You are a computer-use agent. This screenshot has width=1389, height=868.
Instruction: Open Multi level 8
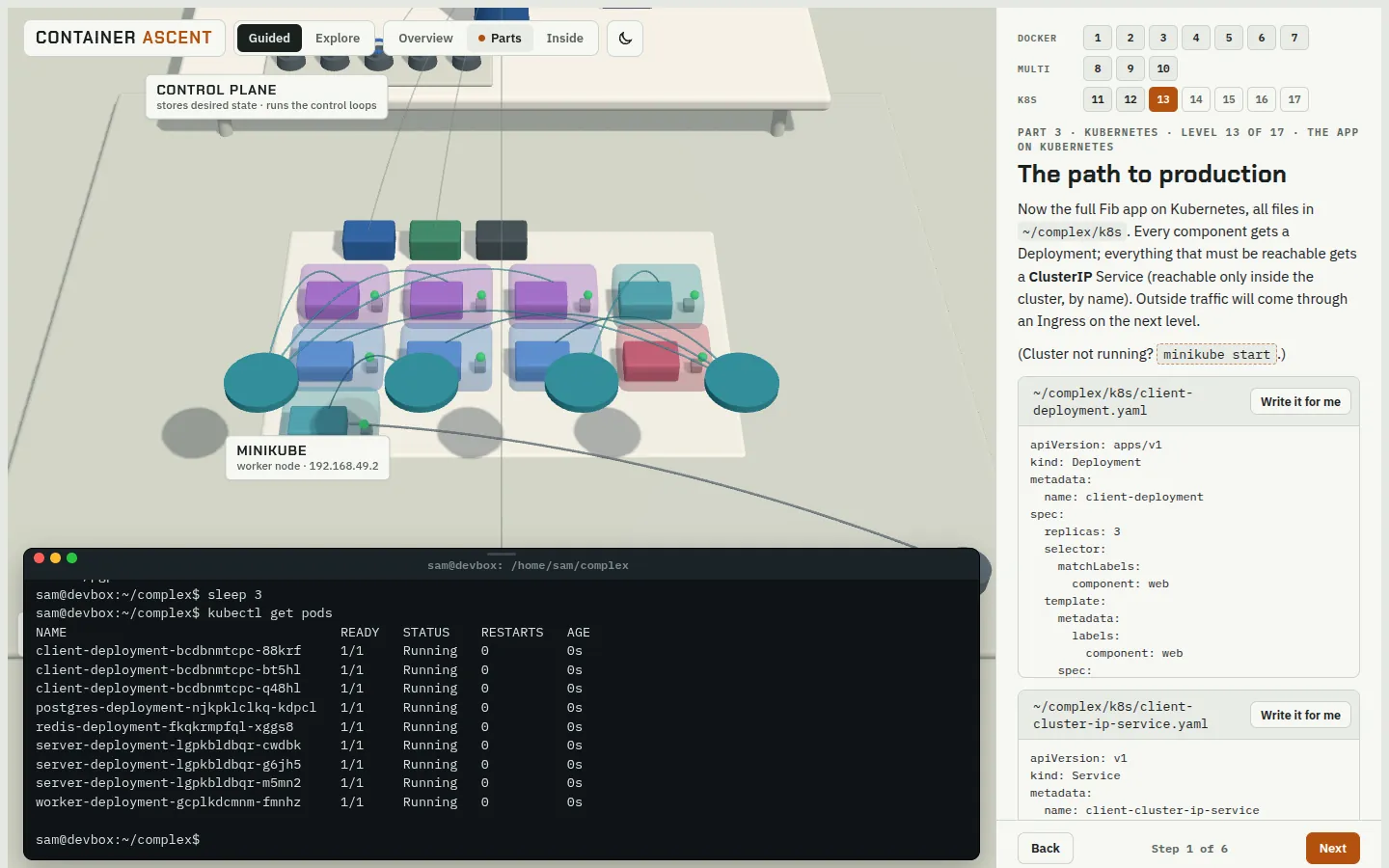1098,68
